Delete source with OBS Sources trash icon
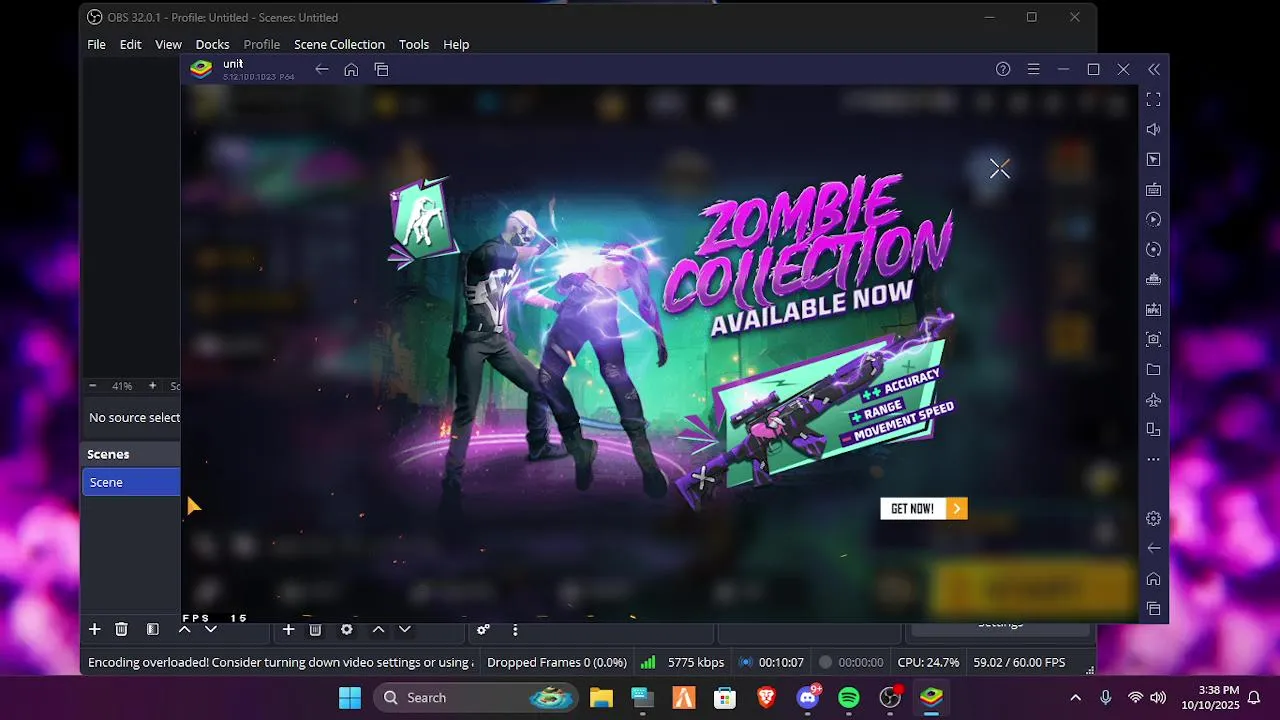Viewport: 1280px width, 720px height. 315,629
